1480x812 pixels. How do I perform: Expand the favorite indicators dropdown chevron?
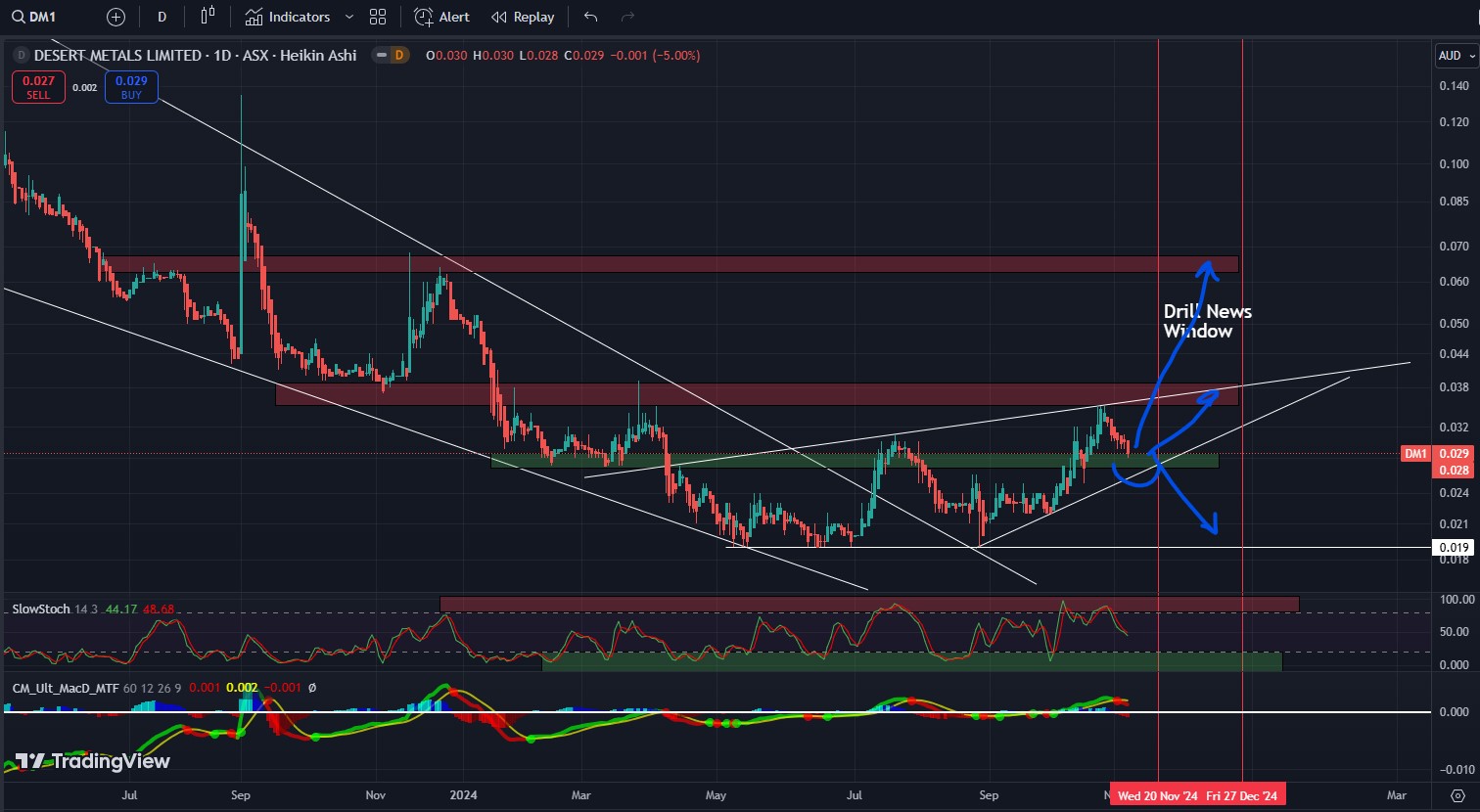coord(349,17)
